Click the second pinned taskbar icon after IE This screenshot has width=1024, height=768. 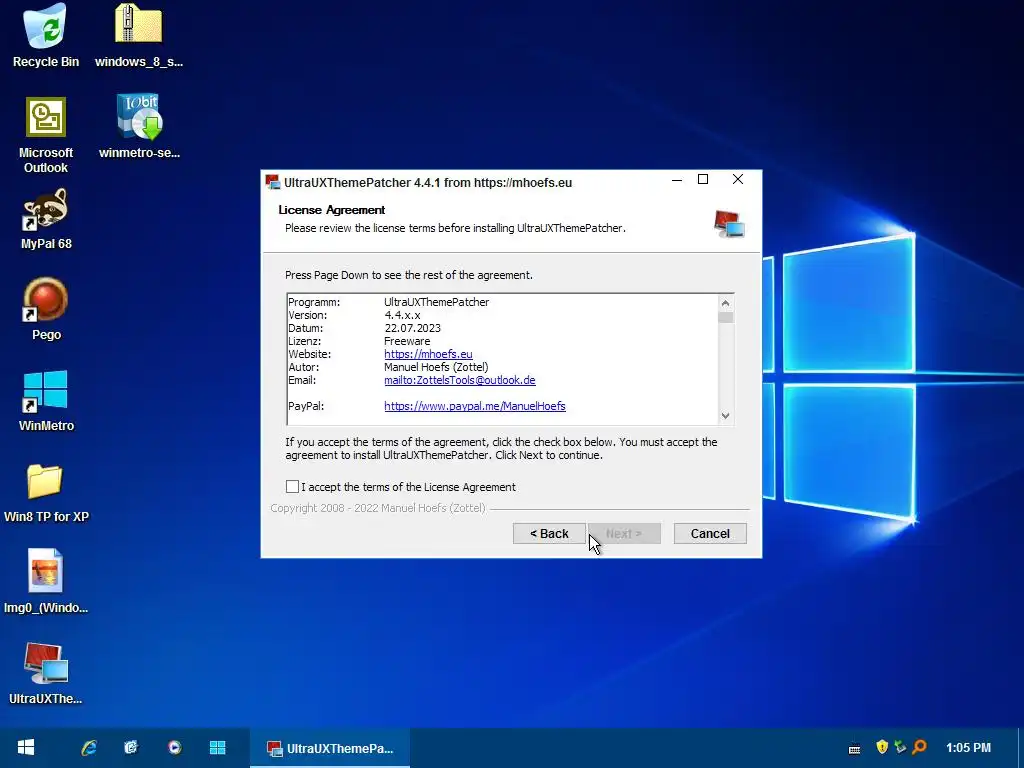(x=131, y=747)
